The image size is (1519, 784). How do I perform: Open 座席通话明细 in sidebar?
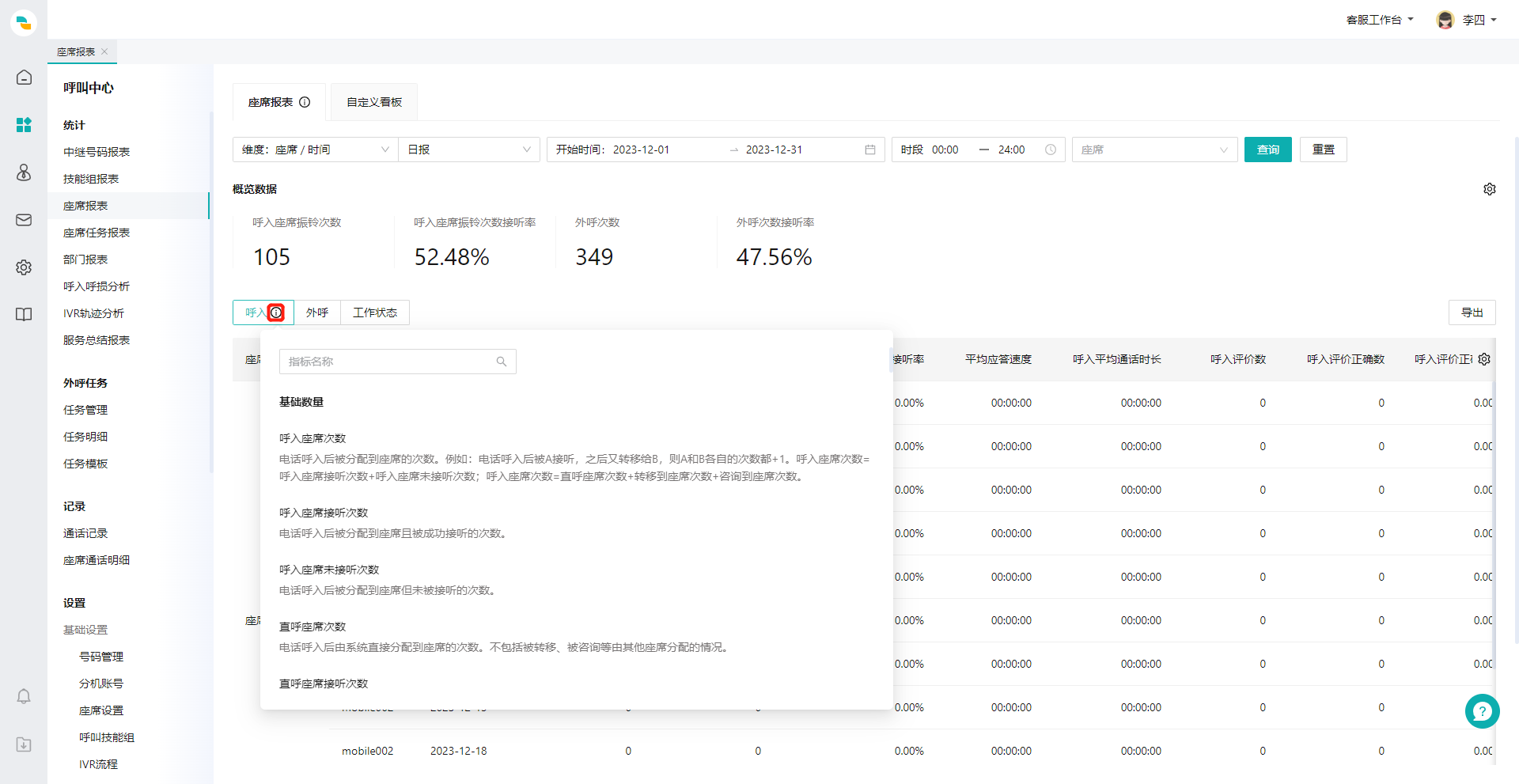(97, 560)
